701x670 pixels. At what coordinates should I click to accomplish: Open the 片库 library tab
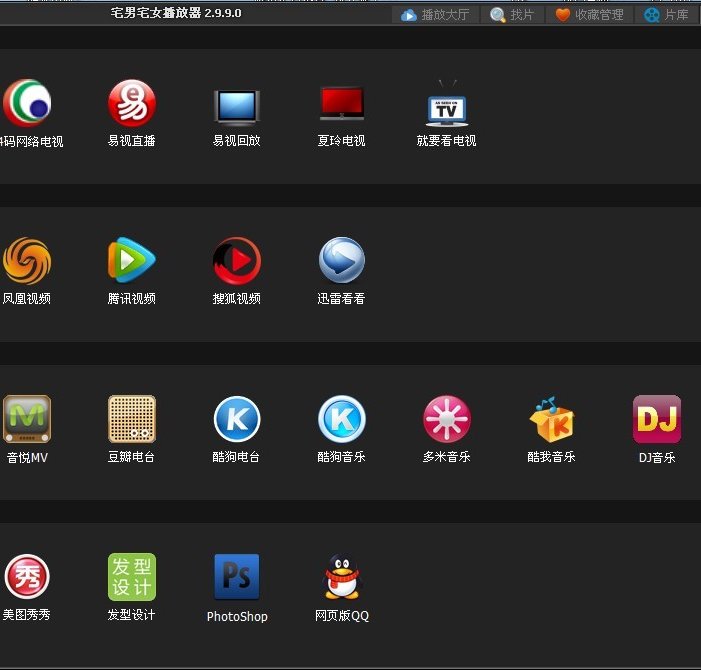click(667, 15)
